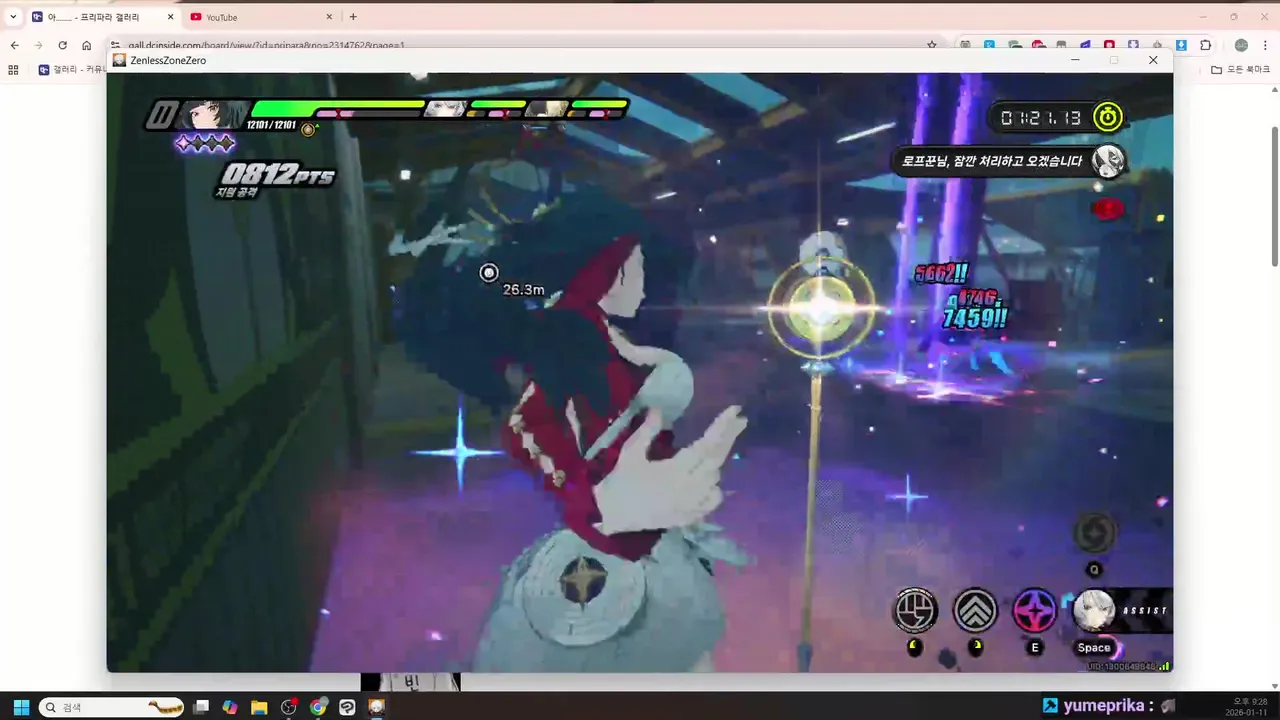Activate the special attack E skill icon
Image resolution: width=1280 pixels, height=720 pixels.
1035,609
